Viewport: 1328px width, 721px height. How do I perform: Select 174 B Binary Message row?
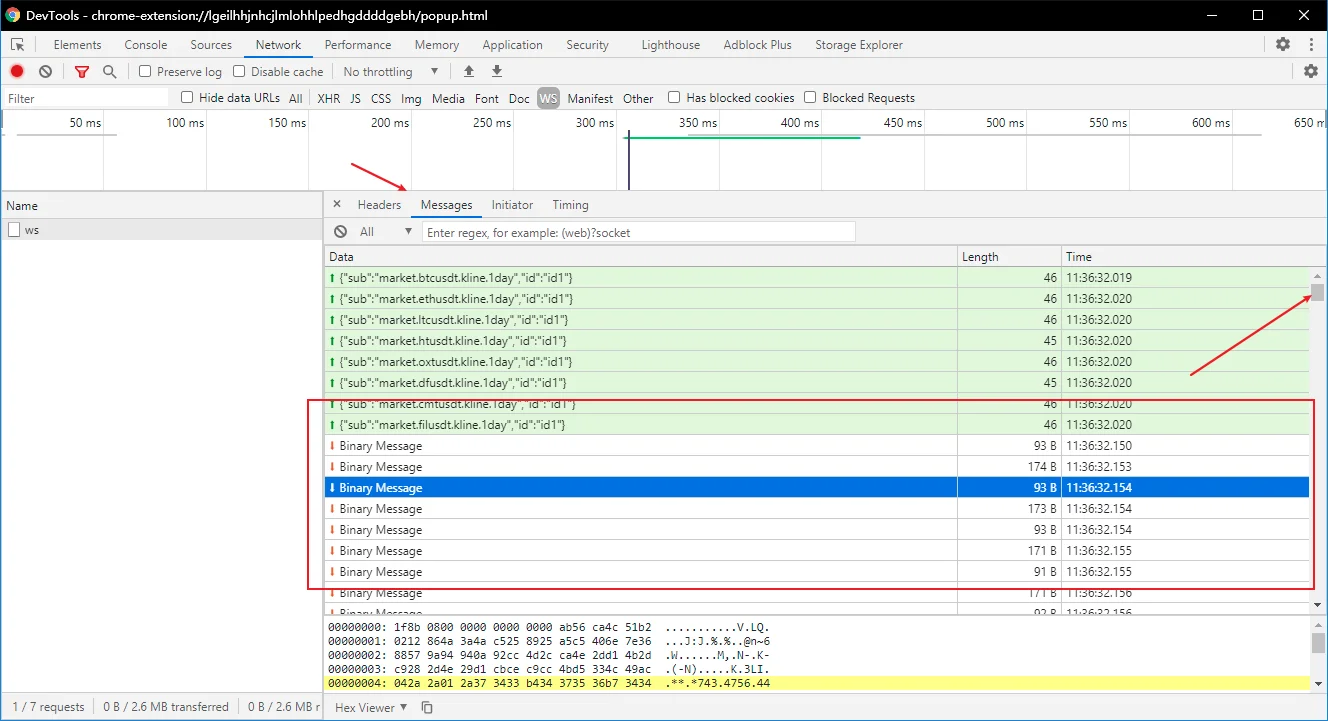pyautogui.click(x=817, y=467)
